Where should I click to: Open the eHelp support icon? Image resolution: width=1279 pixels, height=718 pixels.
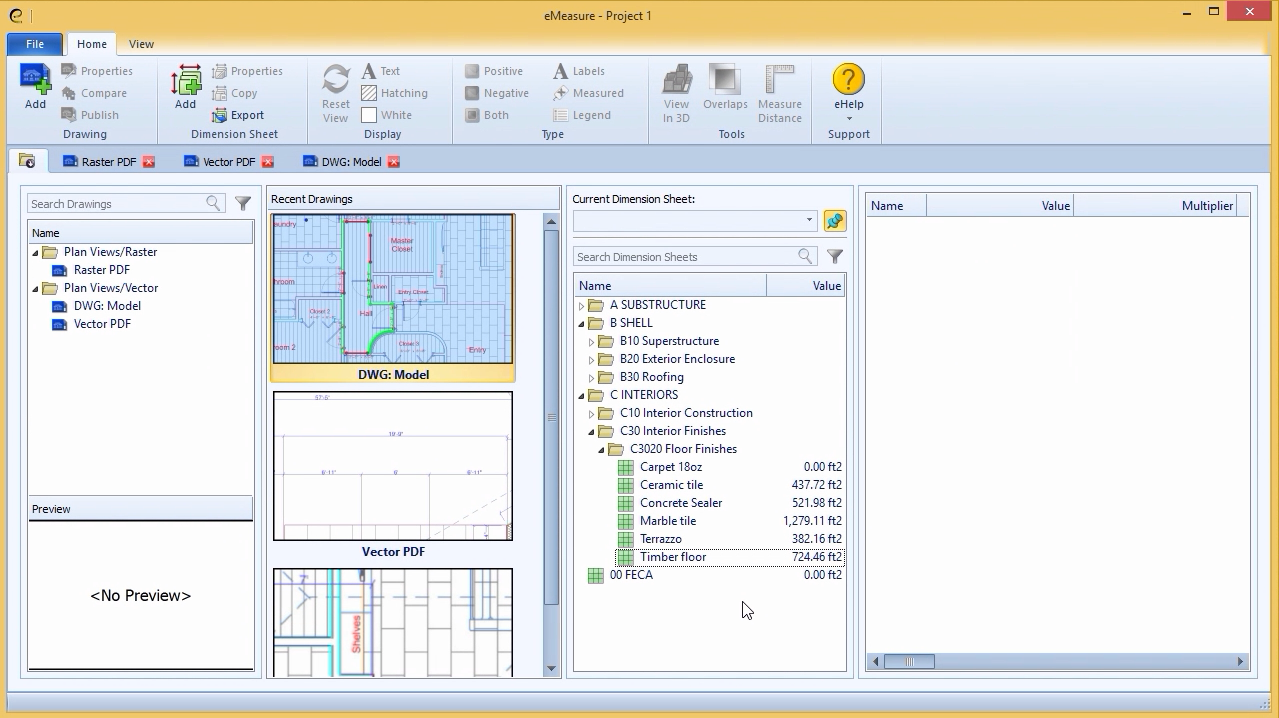coord(848,81)
